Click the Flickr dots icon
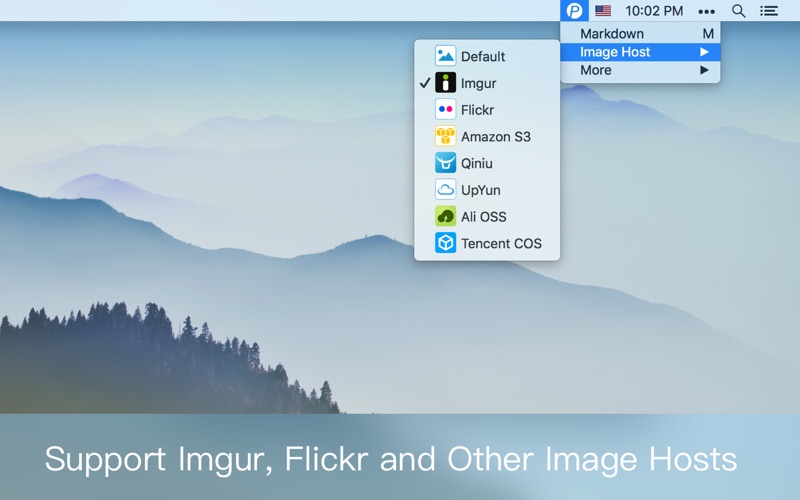This screenshot has width=800, height=500. [x=445, y=110]
